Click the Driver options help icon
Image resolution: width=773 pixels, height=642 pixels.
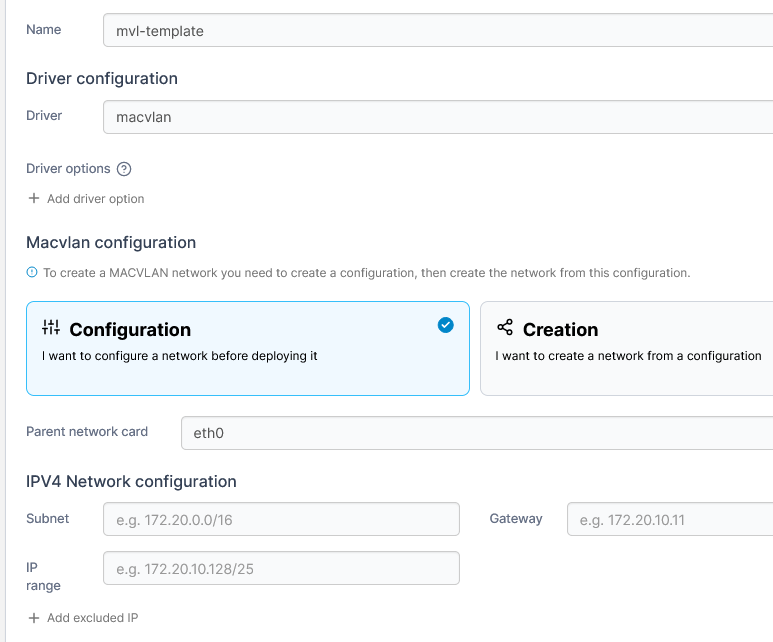(124, 169)
